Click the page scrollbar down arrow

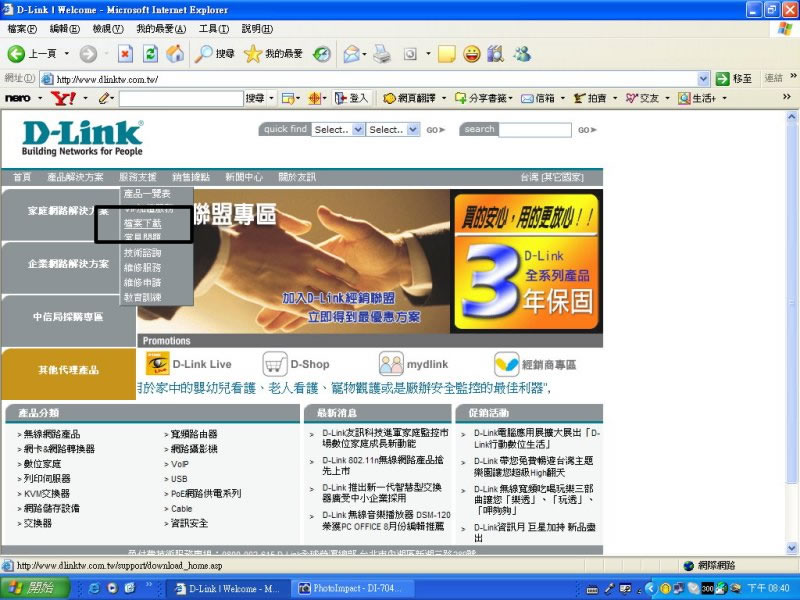tap(791, 548)
